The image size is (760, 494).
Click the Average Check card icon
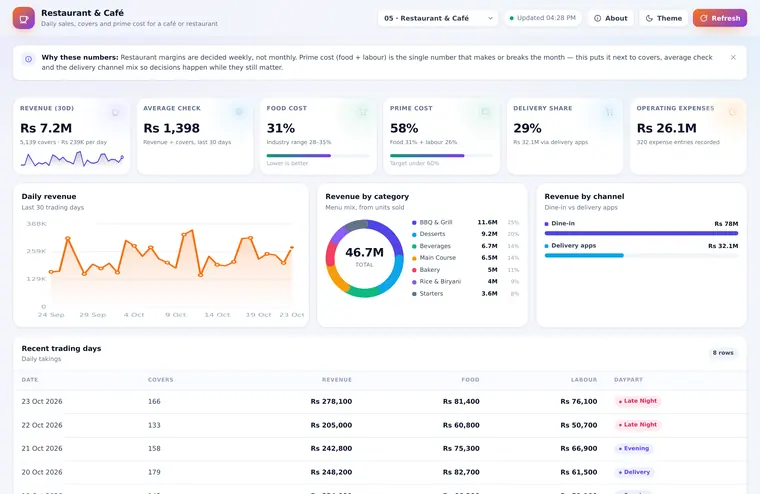point(239,112)
